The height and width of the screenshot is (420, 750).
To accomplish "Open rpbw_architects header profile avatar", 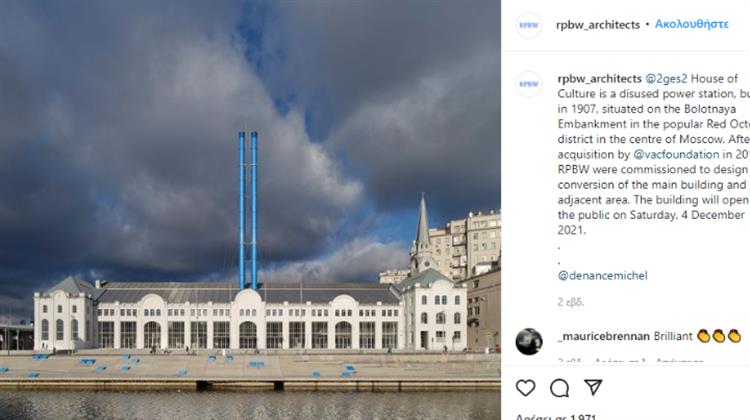I will tap(529, 25).
